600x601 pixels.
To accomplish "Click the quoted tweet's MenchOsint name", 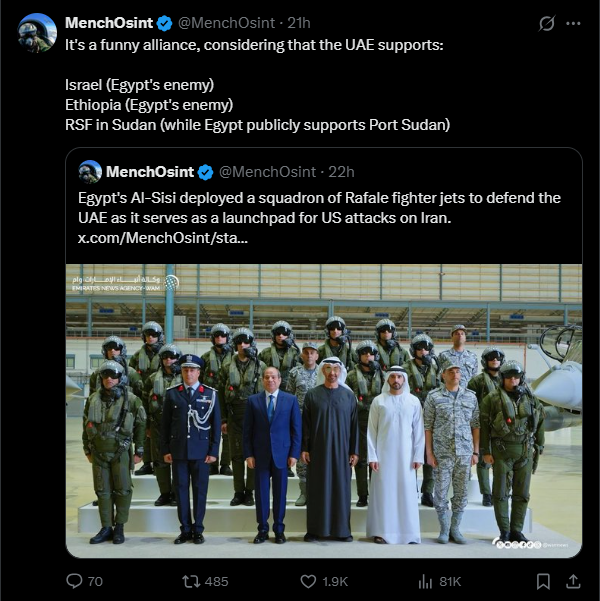I will click(x=150, y=172).
